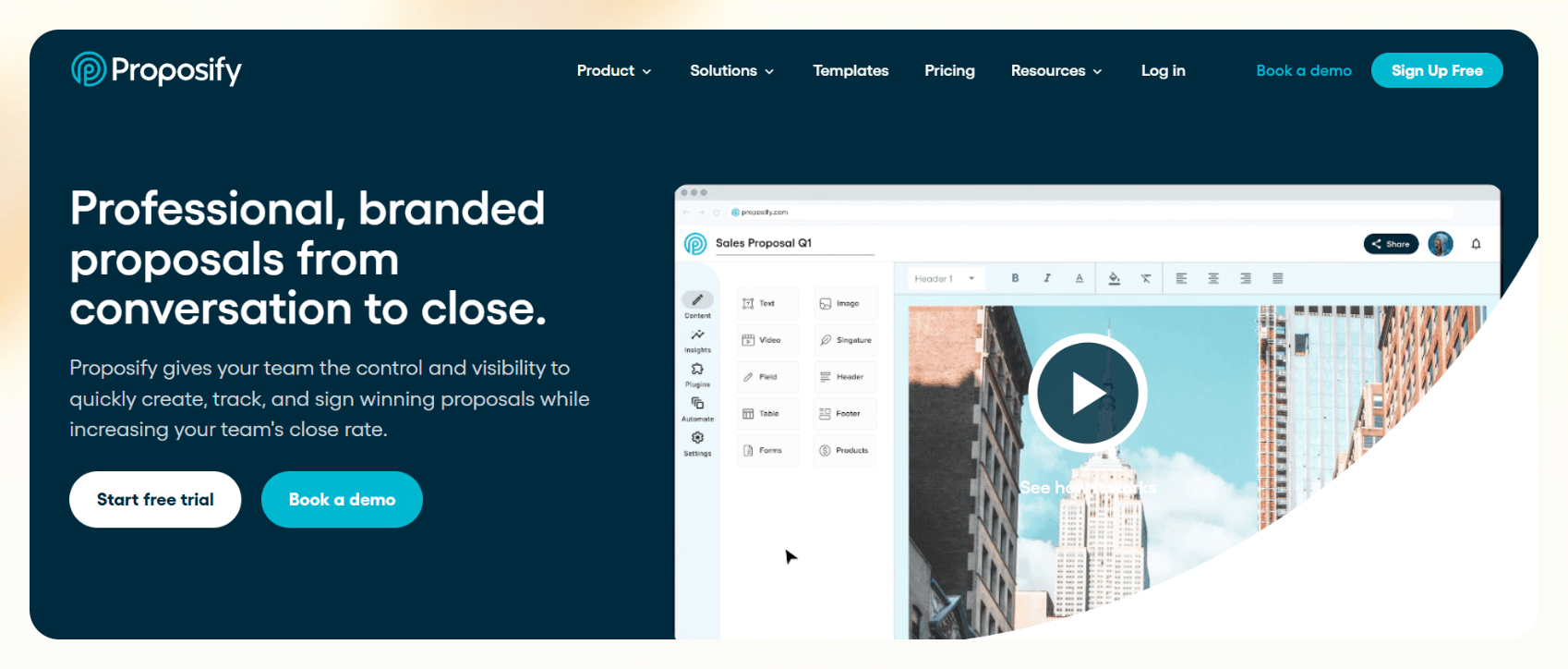Screen dimensions: 1568x669
Task: Add a Signature content block
Action: (845, 340)
